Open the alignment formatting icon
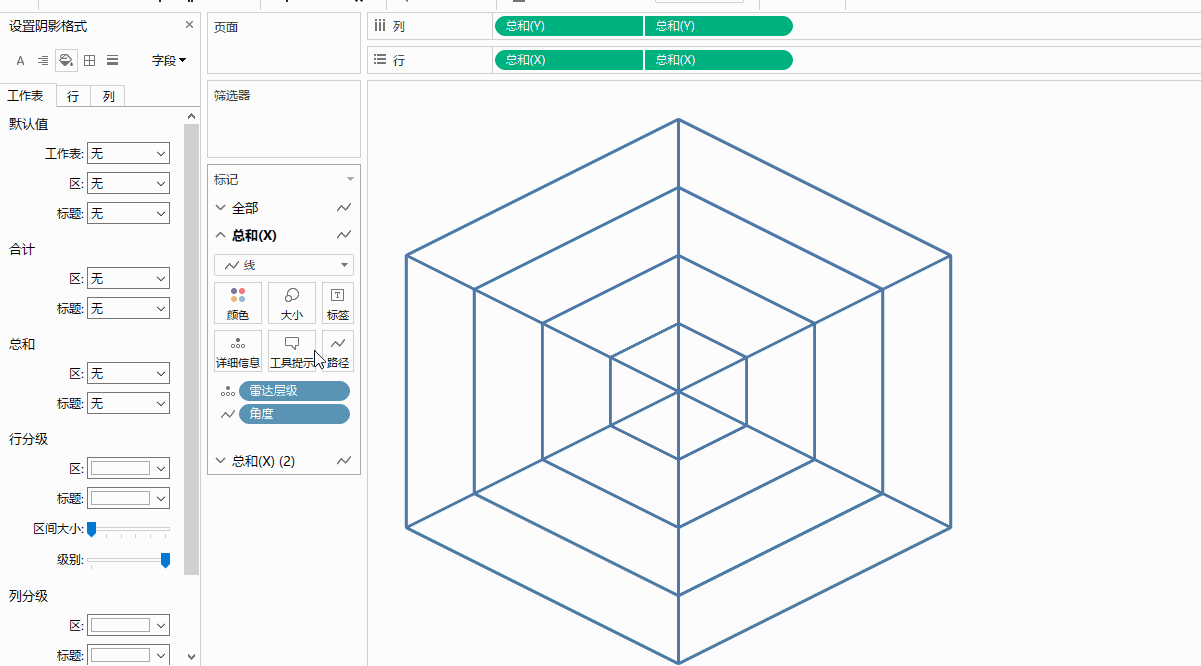This screenshot has height=666, width=1201. pyautogui.click(x=42, y=61)
